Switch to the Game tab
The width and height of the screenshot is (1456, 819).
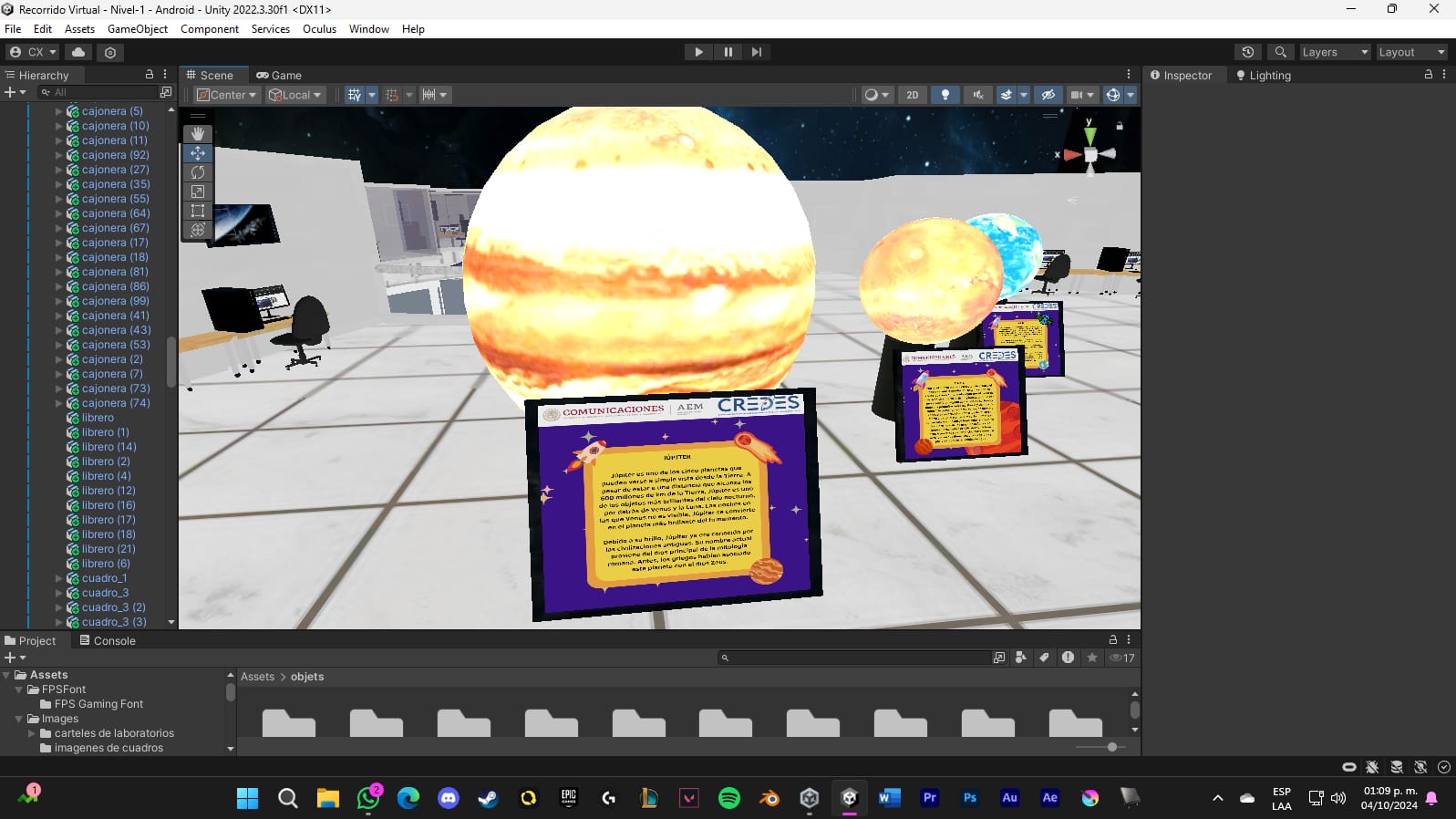279,76
